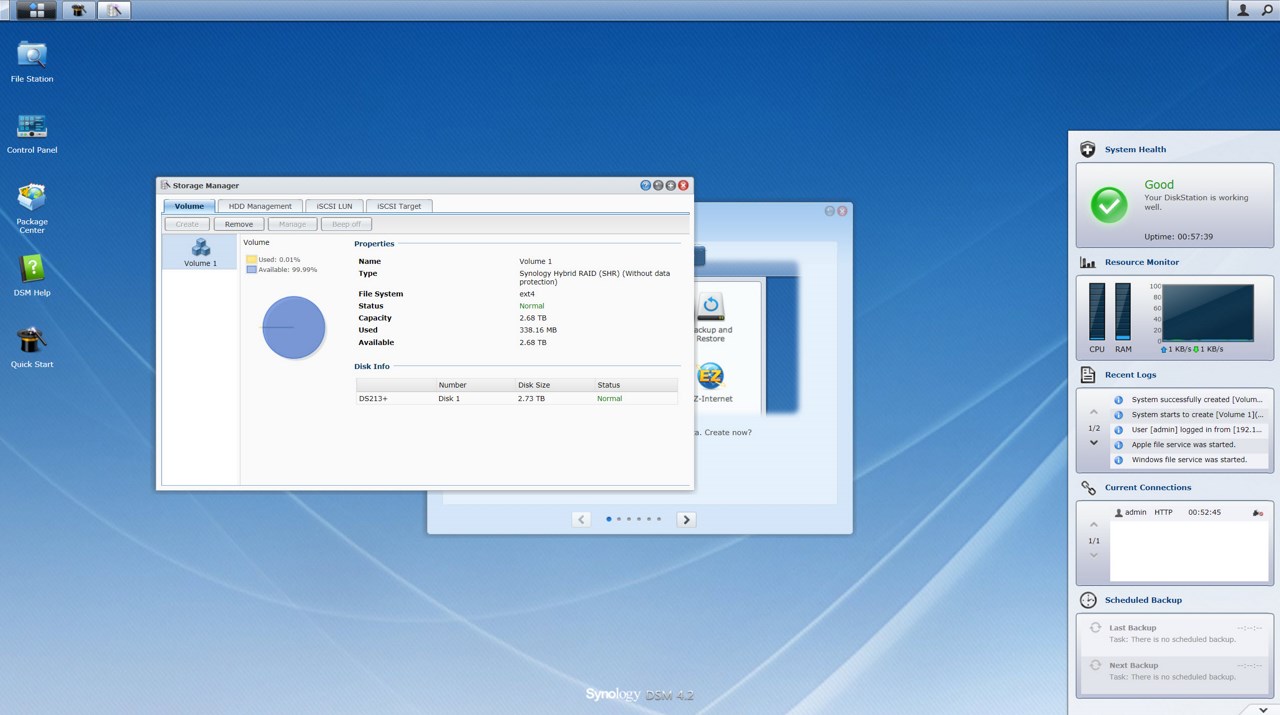This screenshot has width=1280, height=715.
Task: Select the Disk 1 row in Disk Info
Action: [517, 398]
